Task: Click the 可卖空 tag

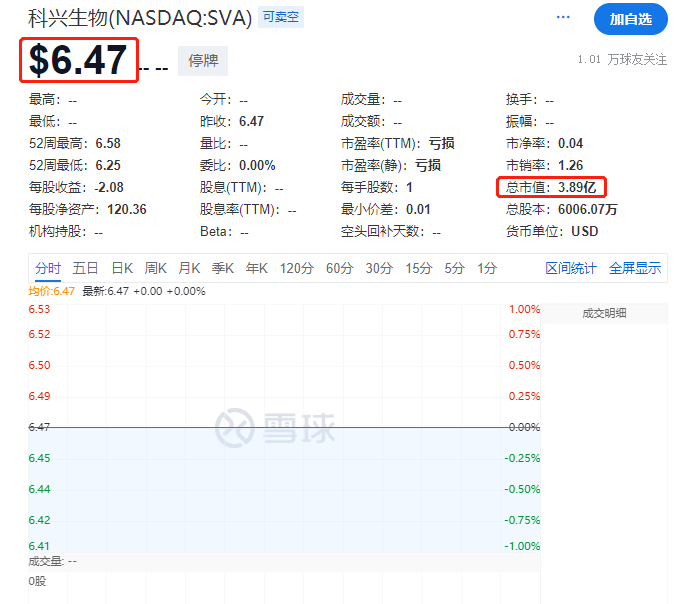Action: [281, 17]
